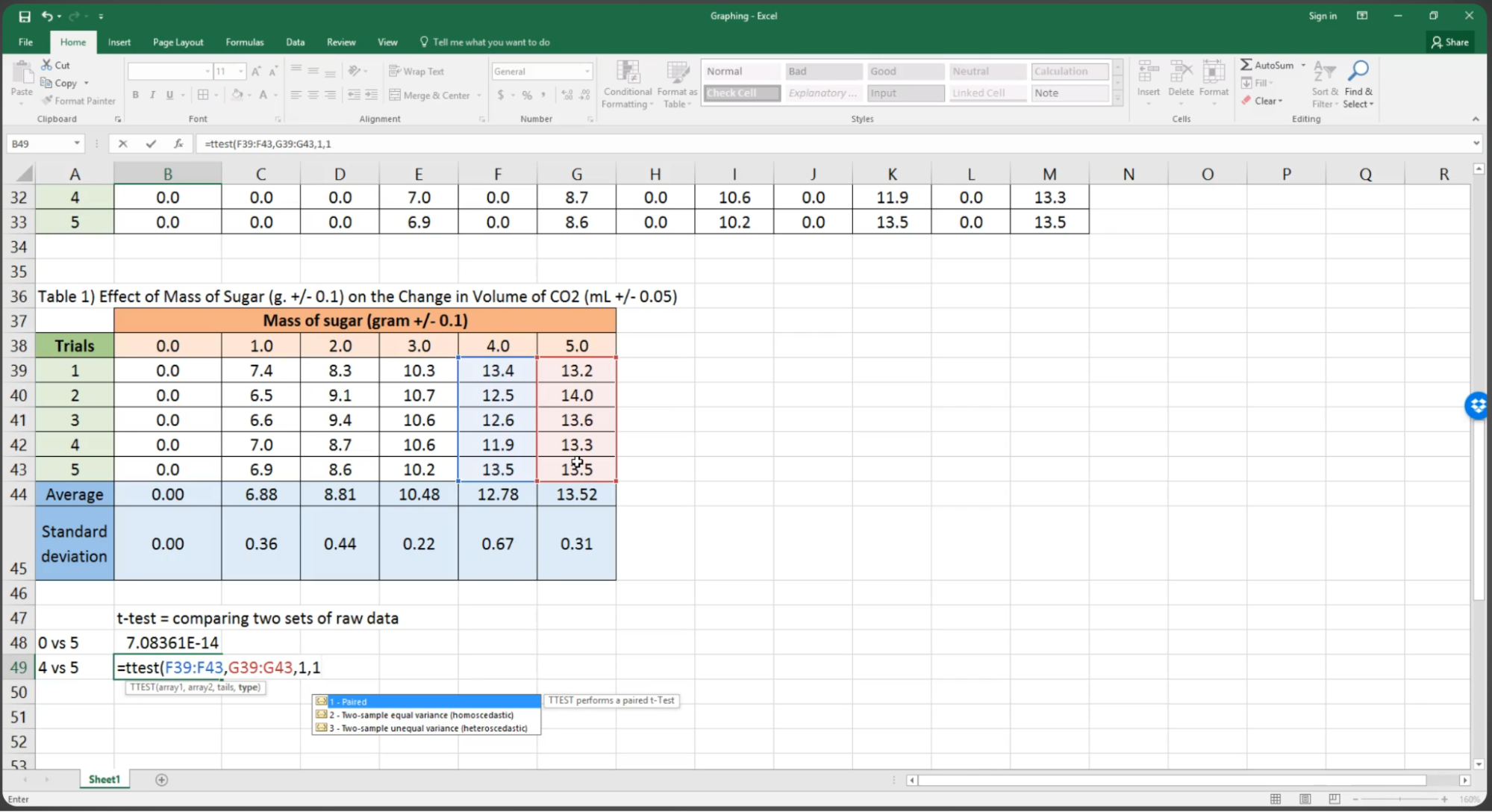Expand the Name Box dropdown arrow

(76, 143)
